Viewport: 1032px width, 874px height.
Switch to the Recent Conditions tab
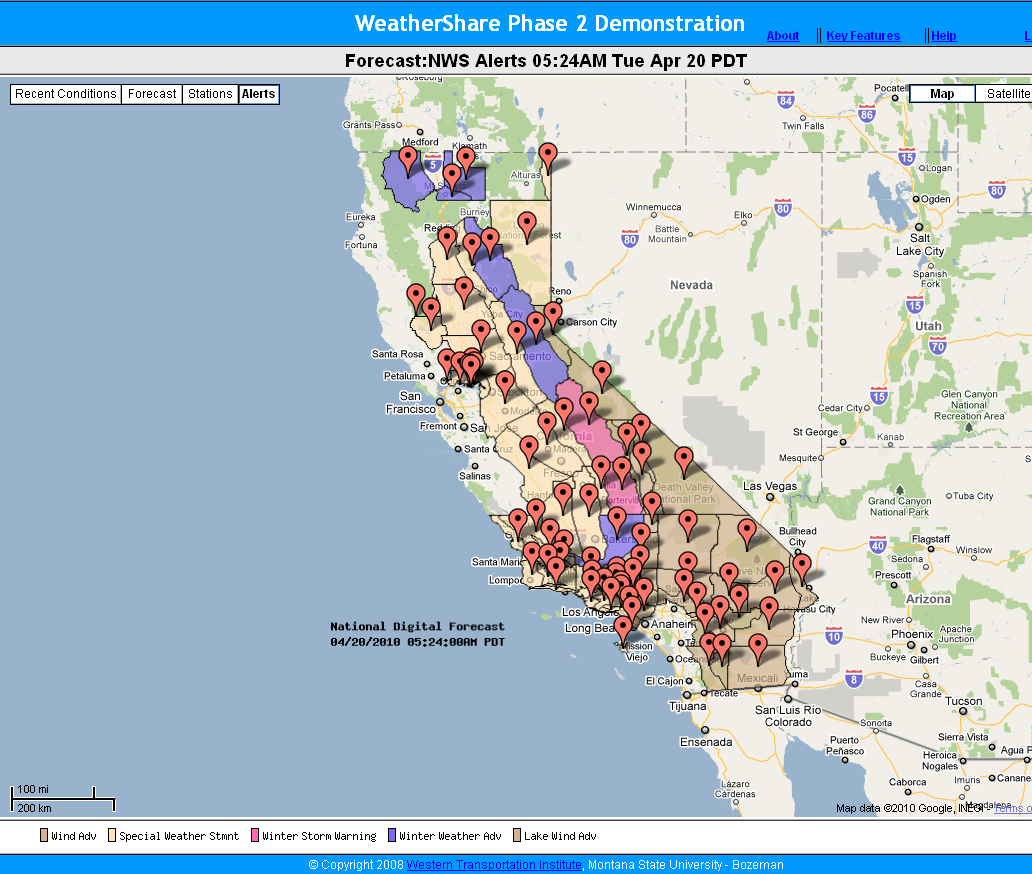66,94
